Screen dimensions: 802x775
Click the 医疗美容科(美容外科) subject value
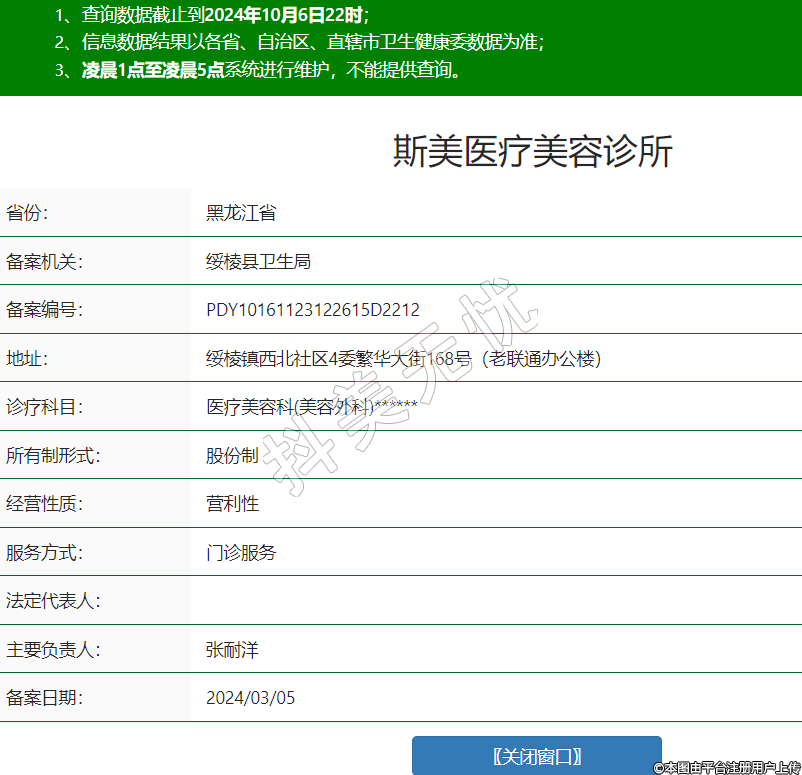[290, 407]
